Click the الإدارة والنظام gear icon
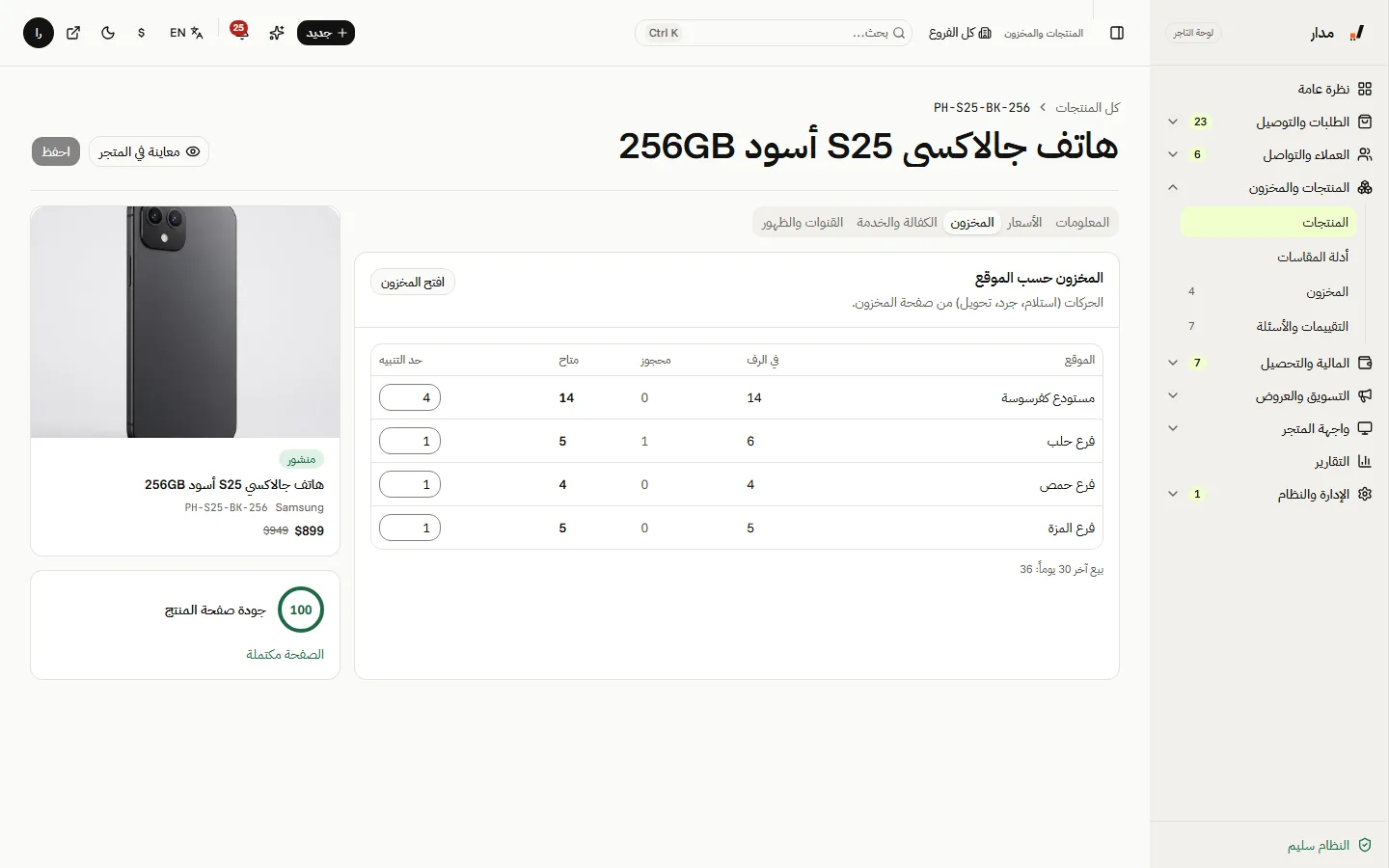This screenshot has height=868, width=1389. coord(1365,494)
